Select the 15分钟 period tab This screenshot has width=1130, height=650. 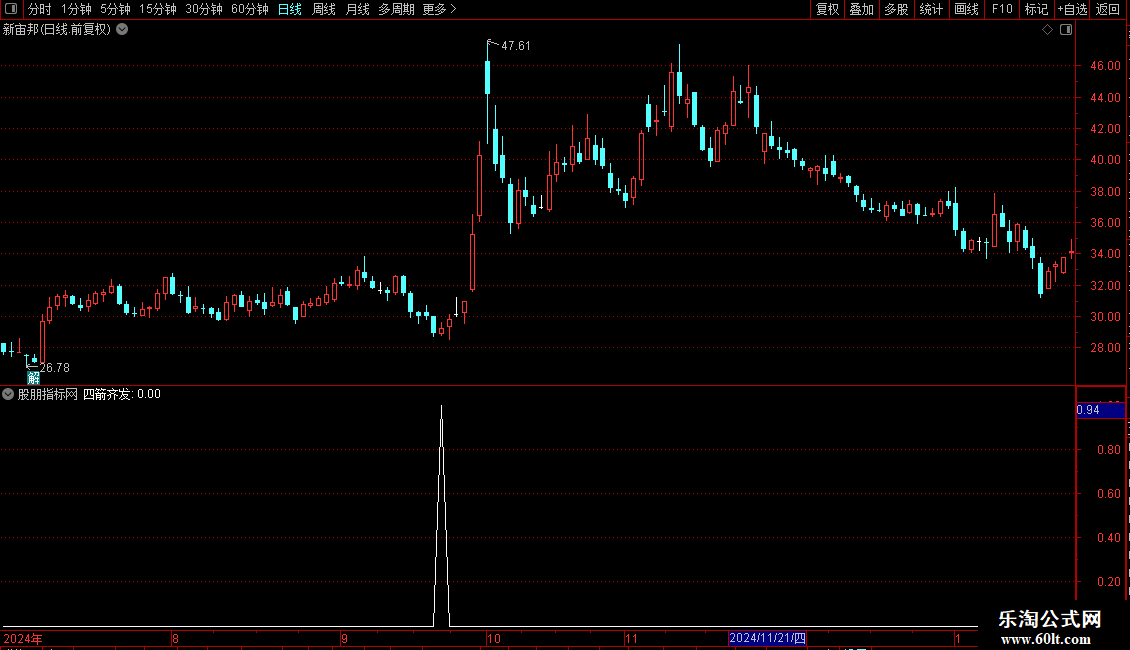[158, 9]
